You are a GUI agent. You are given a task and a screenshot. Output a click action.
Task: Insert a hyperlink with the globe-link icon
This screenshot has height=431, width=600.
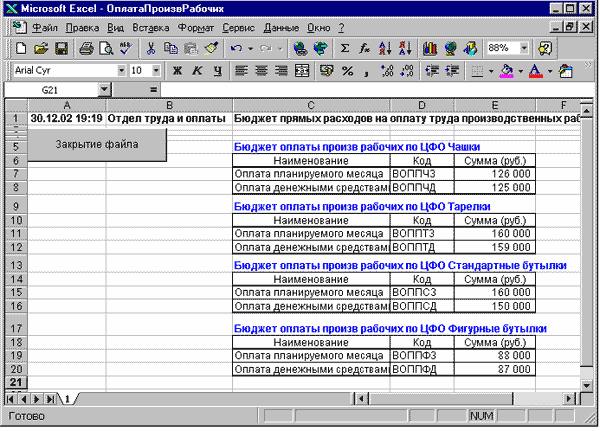pyautogui.click(x=300, y=48)
